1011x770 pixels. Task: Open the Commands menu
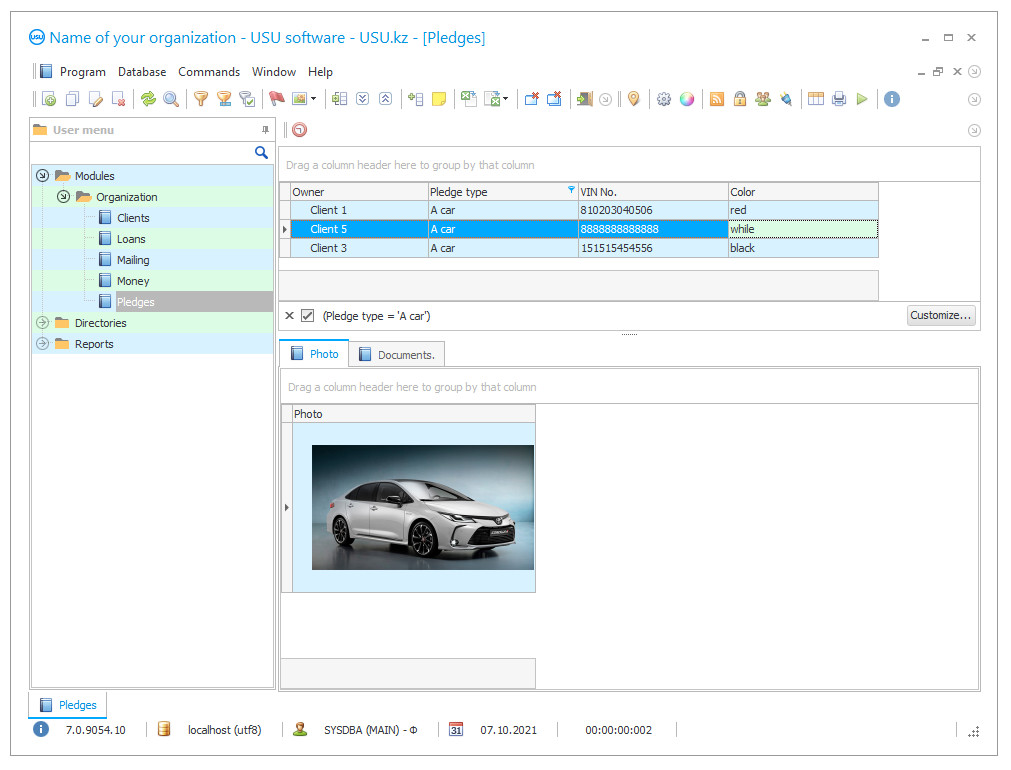point(209,72)
